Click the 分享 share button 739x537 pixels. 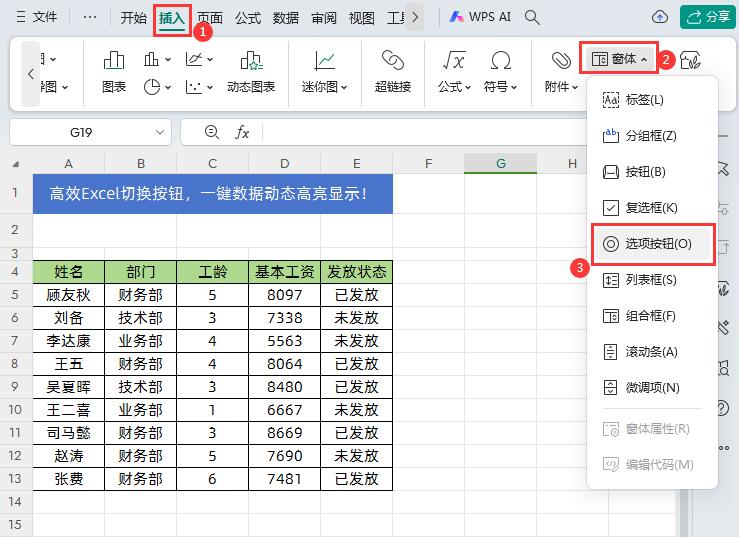[x=708, y=17]
